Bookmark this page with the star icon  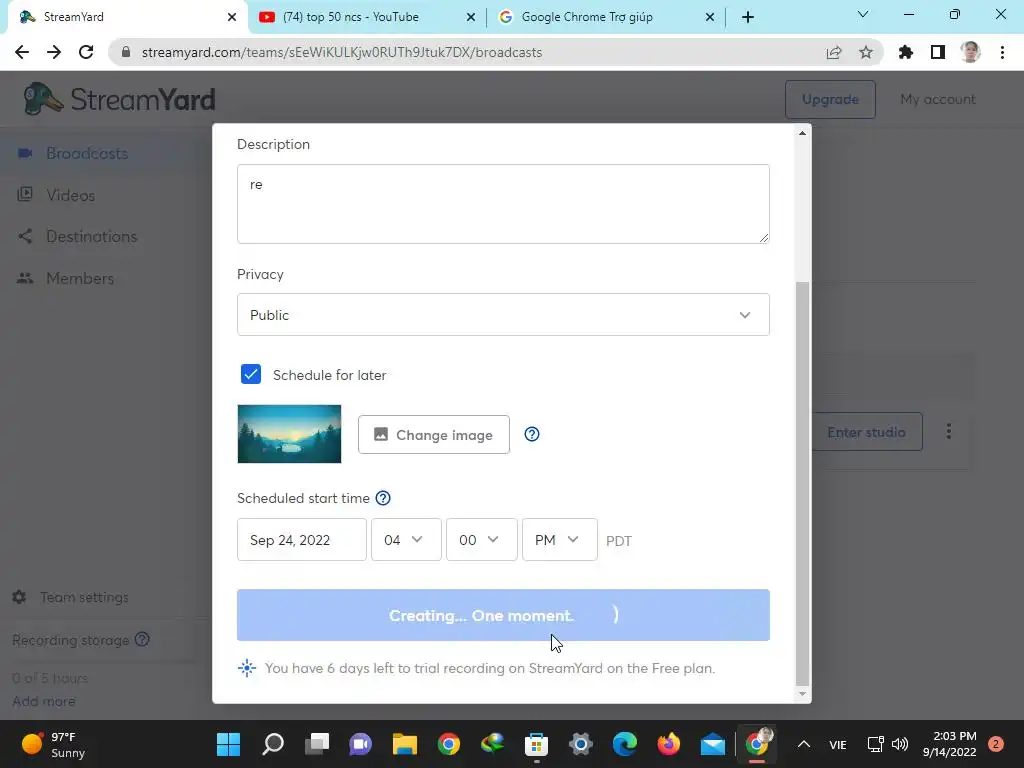(866, 52)
